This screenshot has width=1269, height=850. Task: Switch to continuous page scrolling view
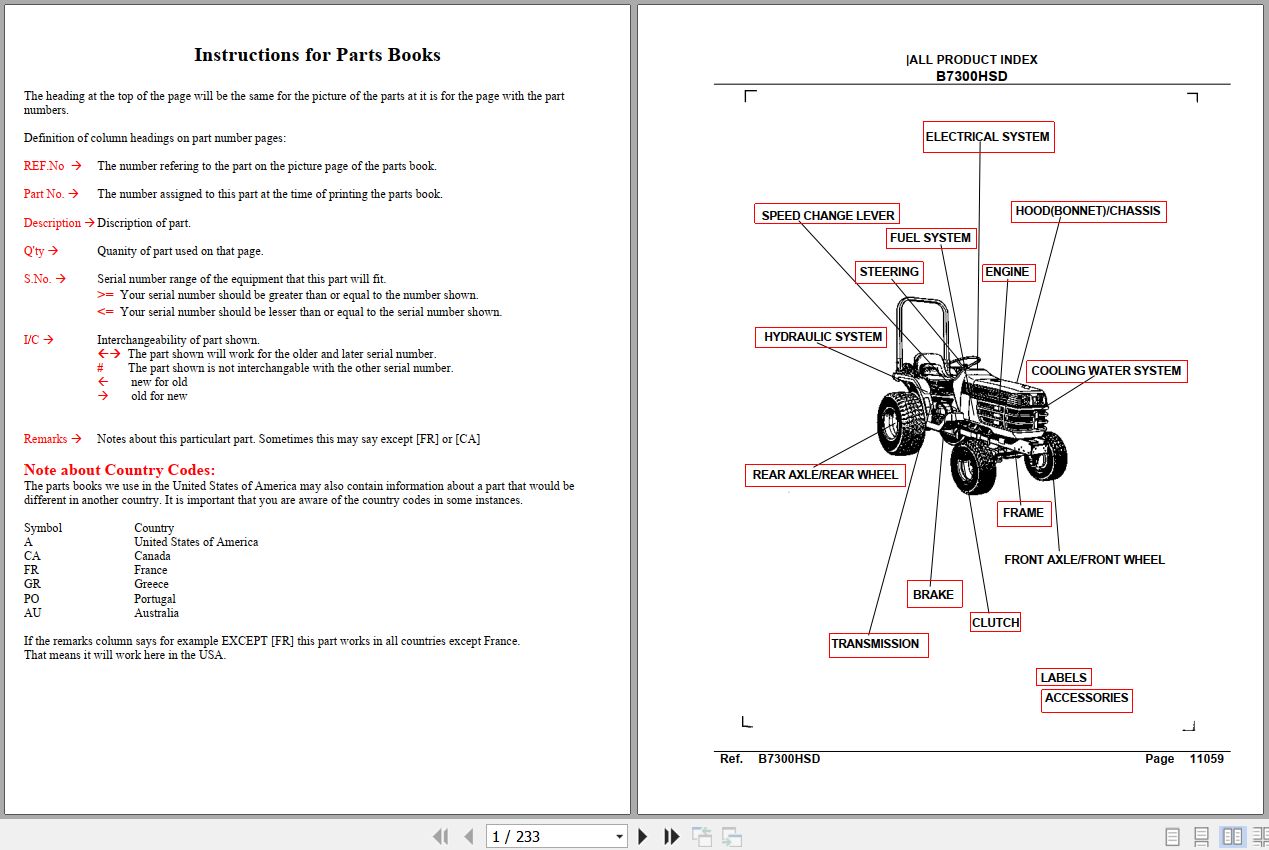1202,837
